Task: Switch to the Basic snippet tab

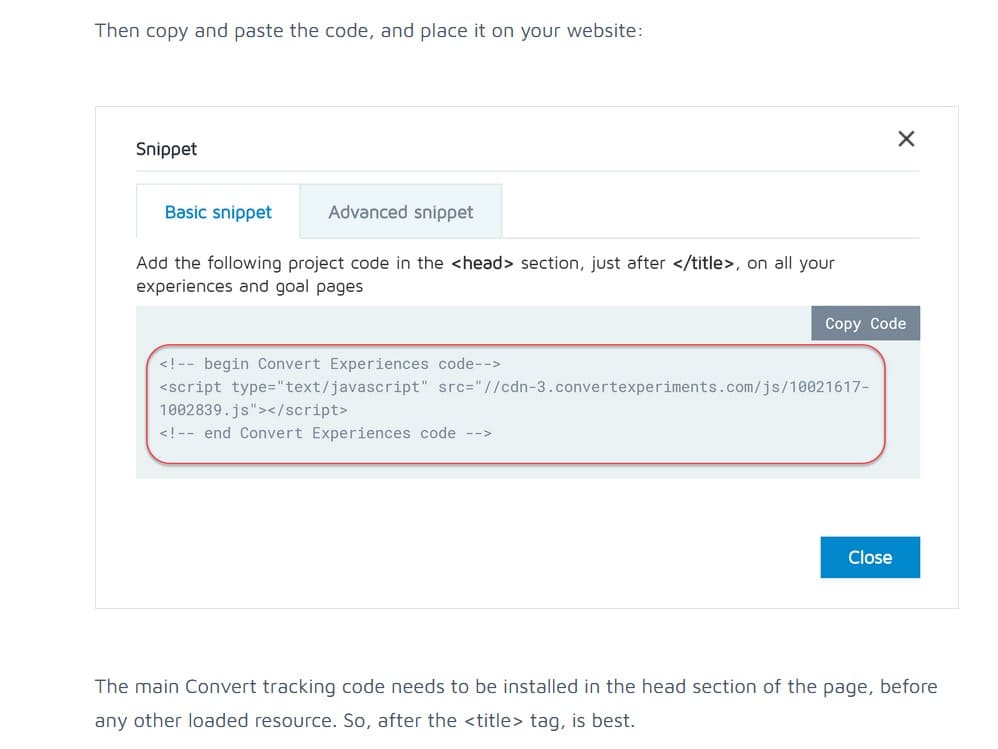Action: coord(218,212)
